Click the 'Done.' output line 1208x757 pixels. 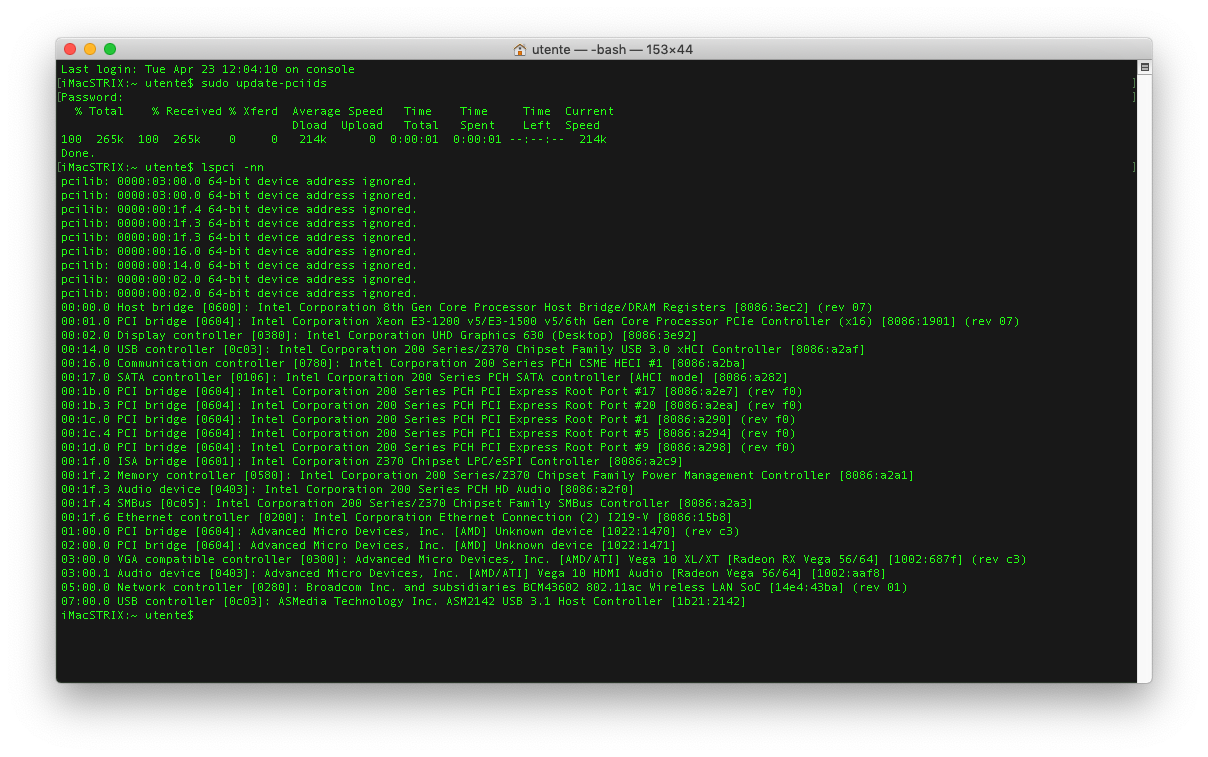pos(79,153)
